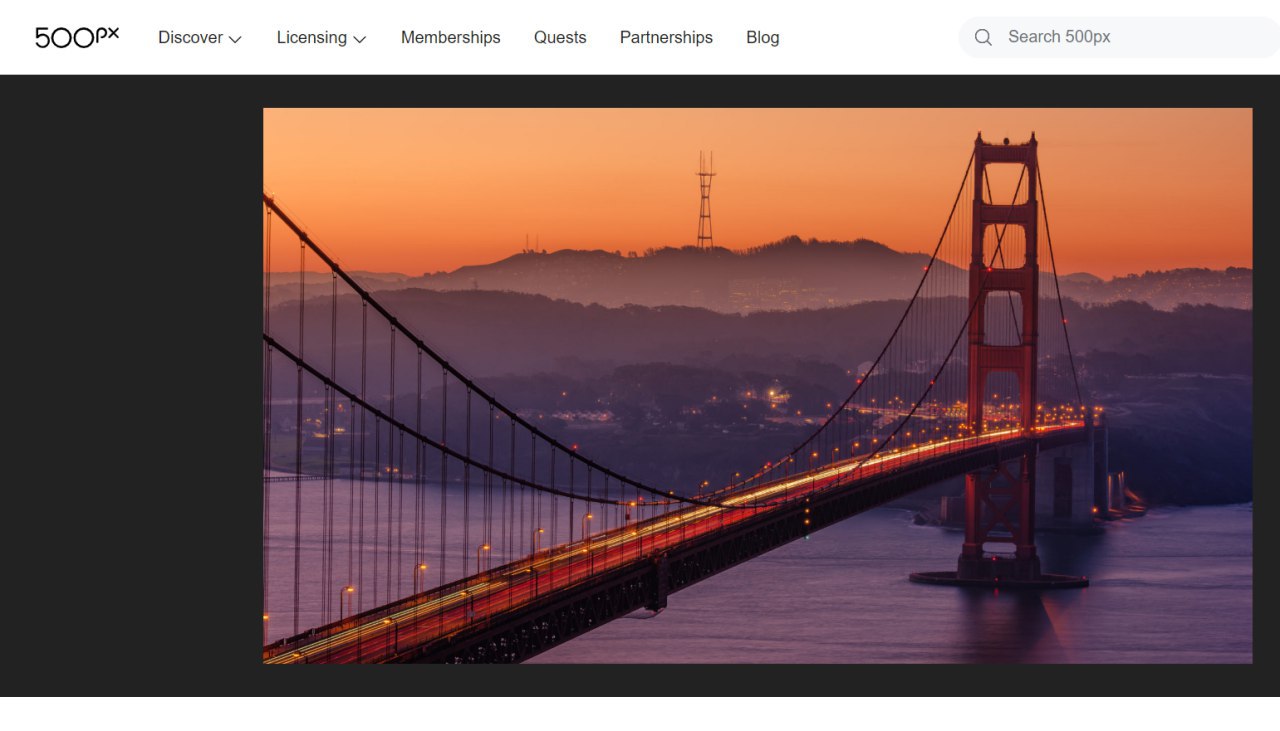The image size is (1280, 731).
Task: Go to the Memberships page
Action: pyautogui.click(x=451, y=37)
